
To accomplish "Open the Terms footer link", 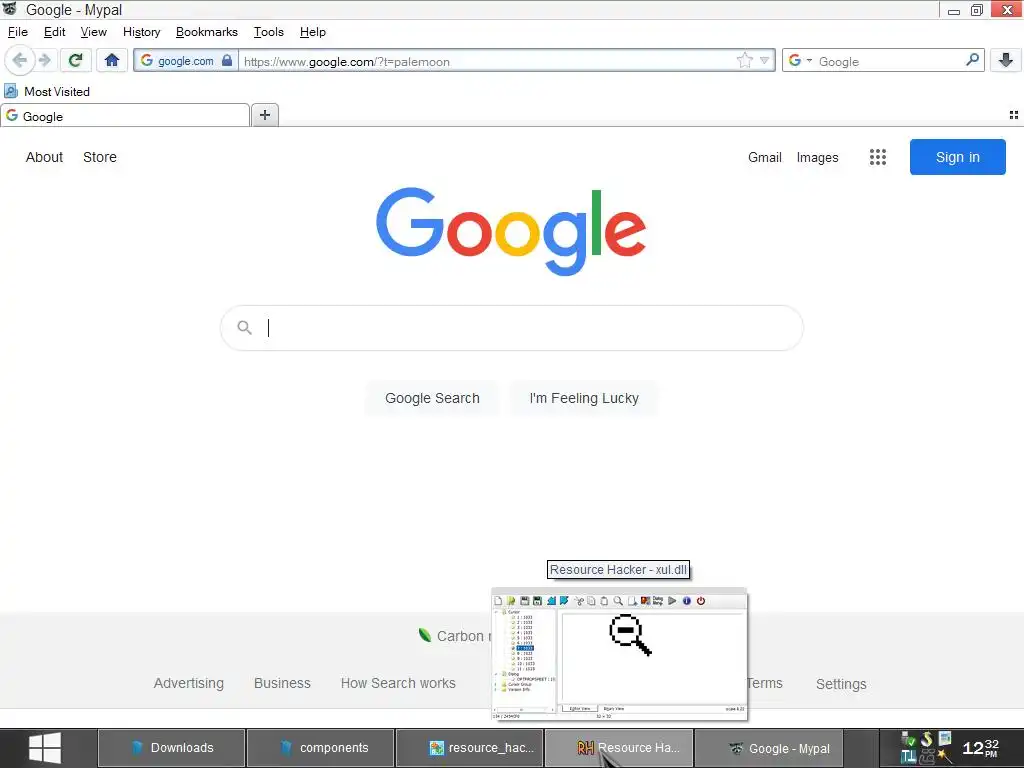I will click(765, 683).
